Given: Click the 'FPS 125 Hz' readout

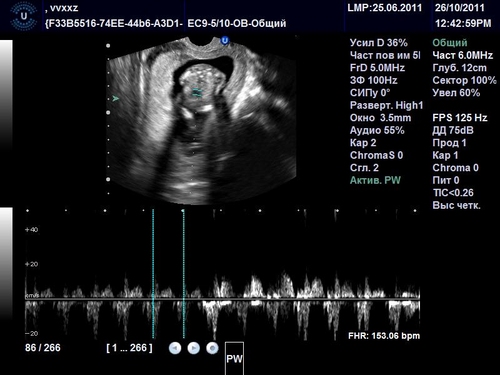Looking at the screenshot, I should [460, 118].
